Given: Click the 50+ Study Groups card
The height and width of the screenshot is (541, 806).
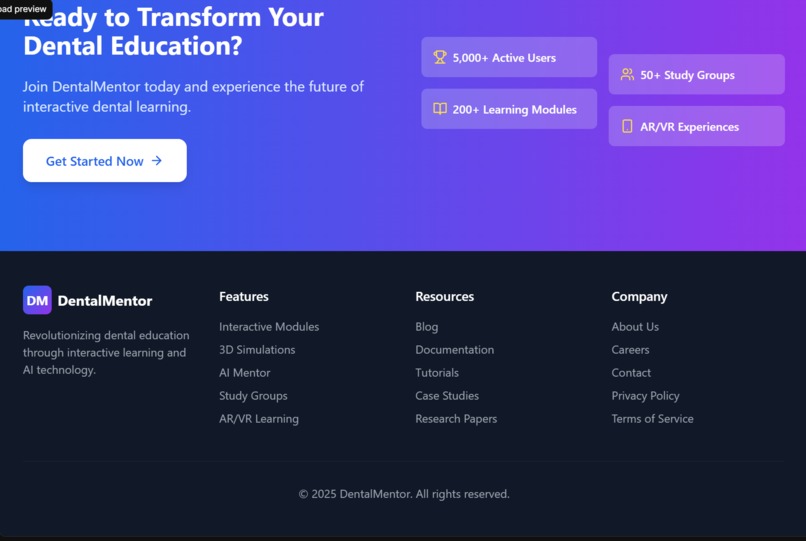Looking at the screenshot, I should click(x=697, y=75).
